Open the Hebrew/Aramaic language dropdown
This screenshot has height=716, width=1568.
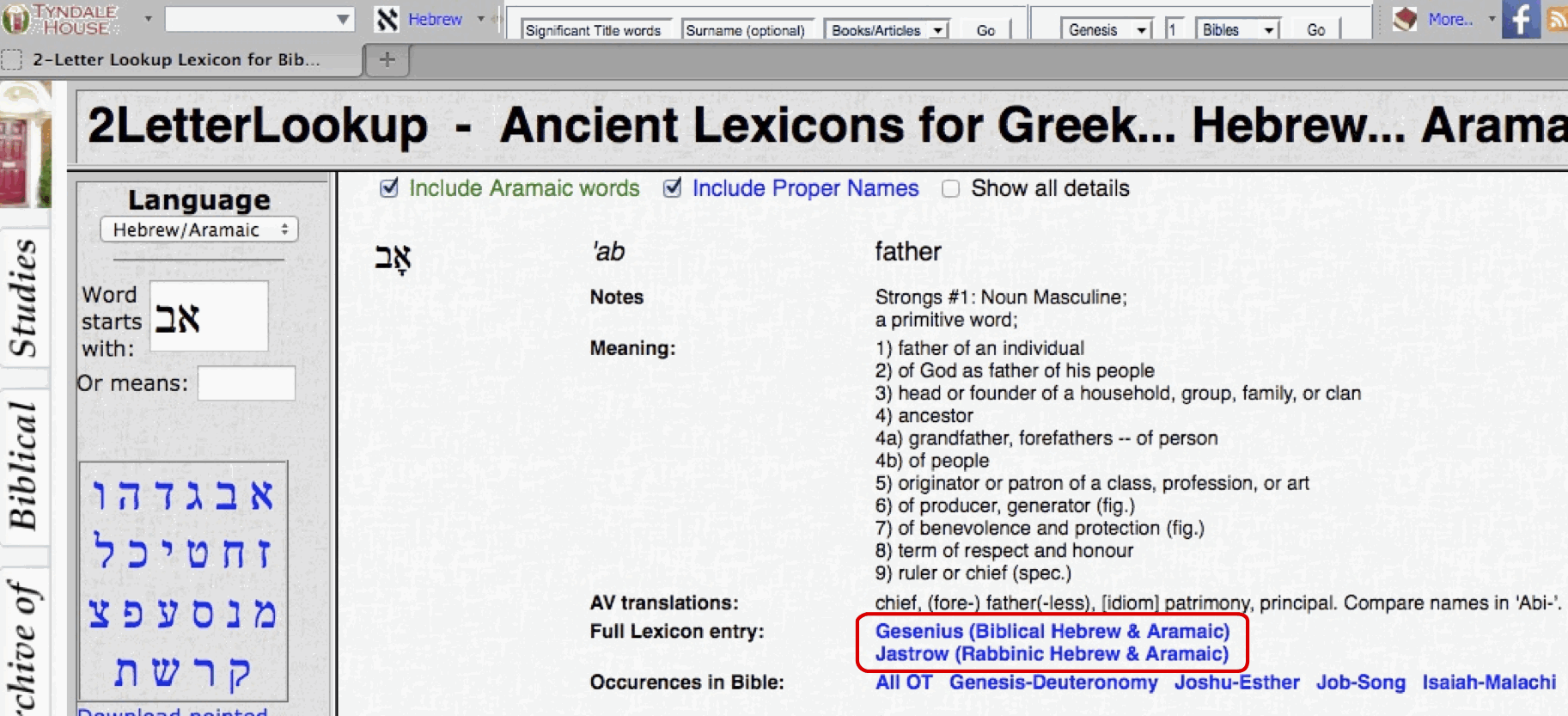coord(199,229)
